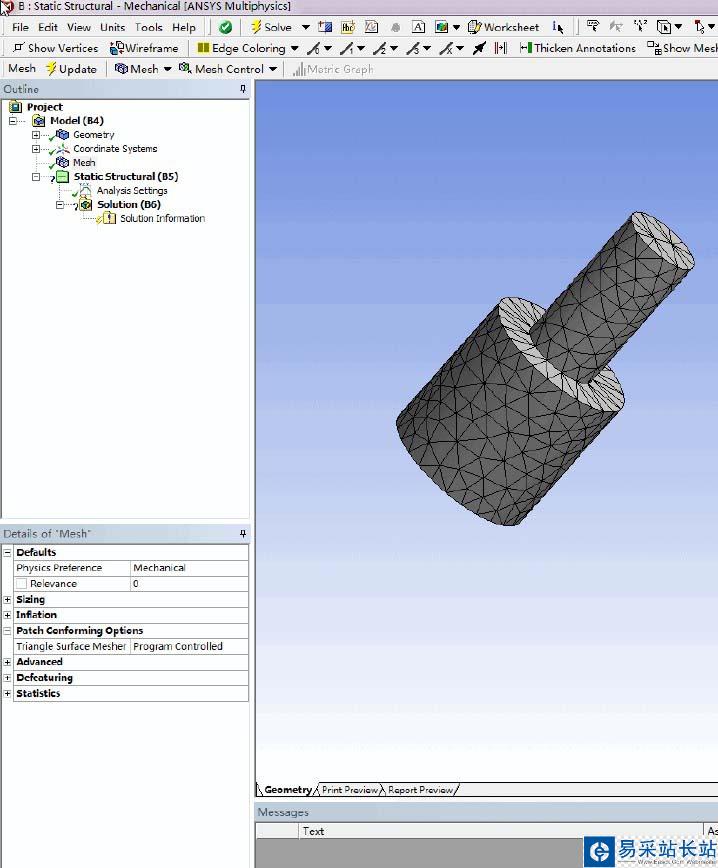This screenshot has height=868, width=718.
Task: Toggle the single edge (1) connection display
Action: [347, 49]
